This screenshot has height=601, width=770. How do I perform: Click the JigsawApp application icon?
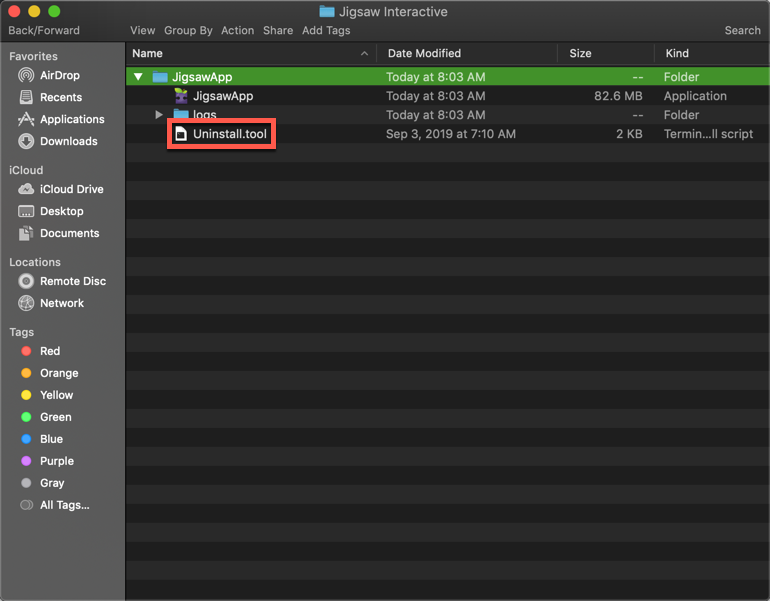(181, 96)
